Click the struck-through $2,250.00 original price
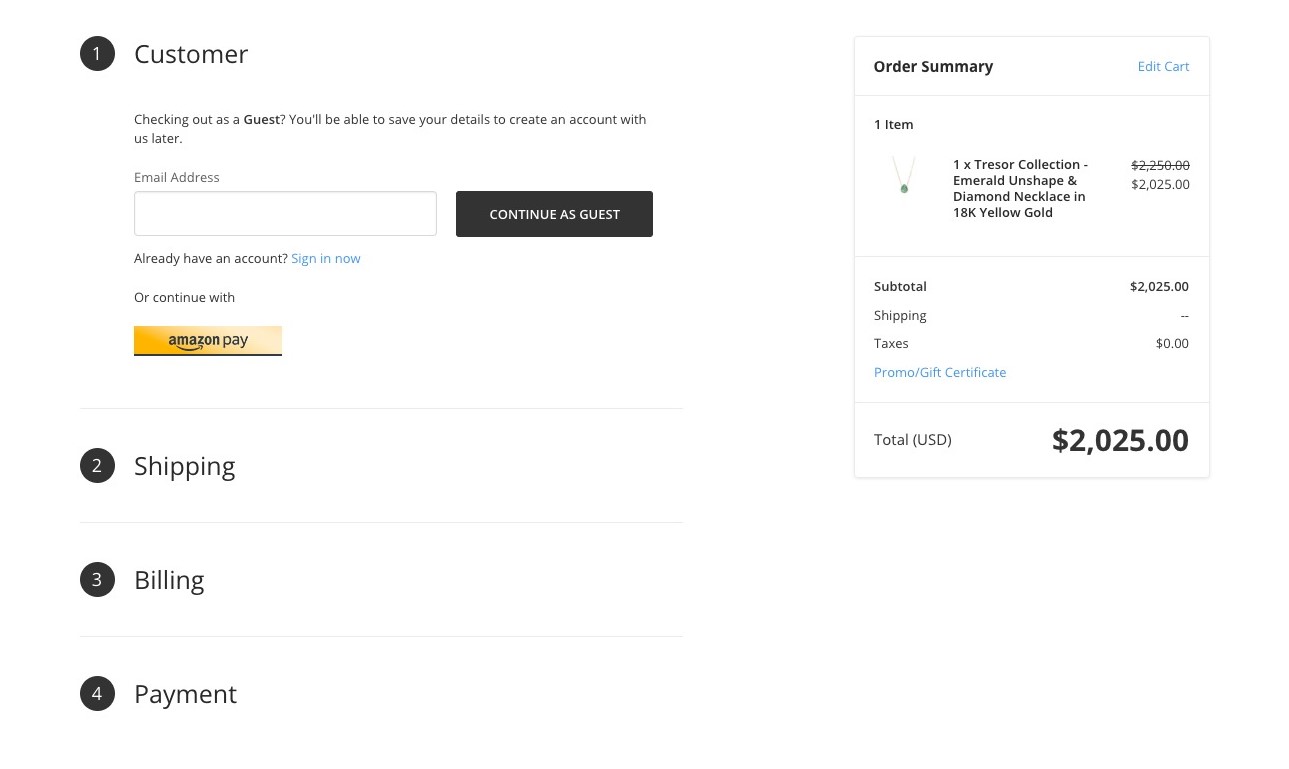Screen dimensions: 1289x769 pyautogui.click(x=1160, y=165)
